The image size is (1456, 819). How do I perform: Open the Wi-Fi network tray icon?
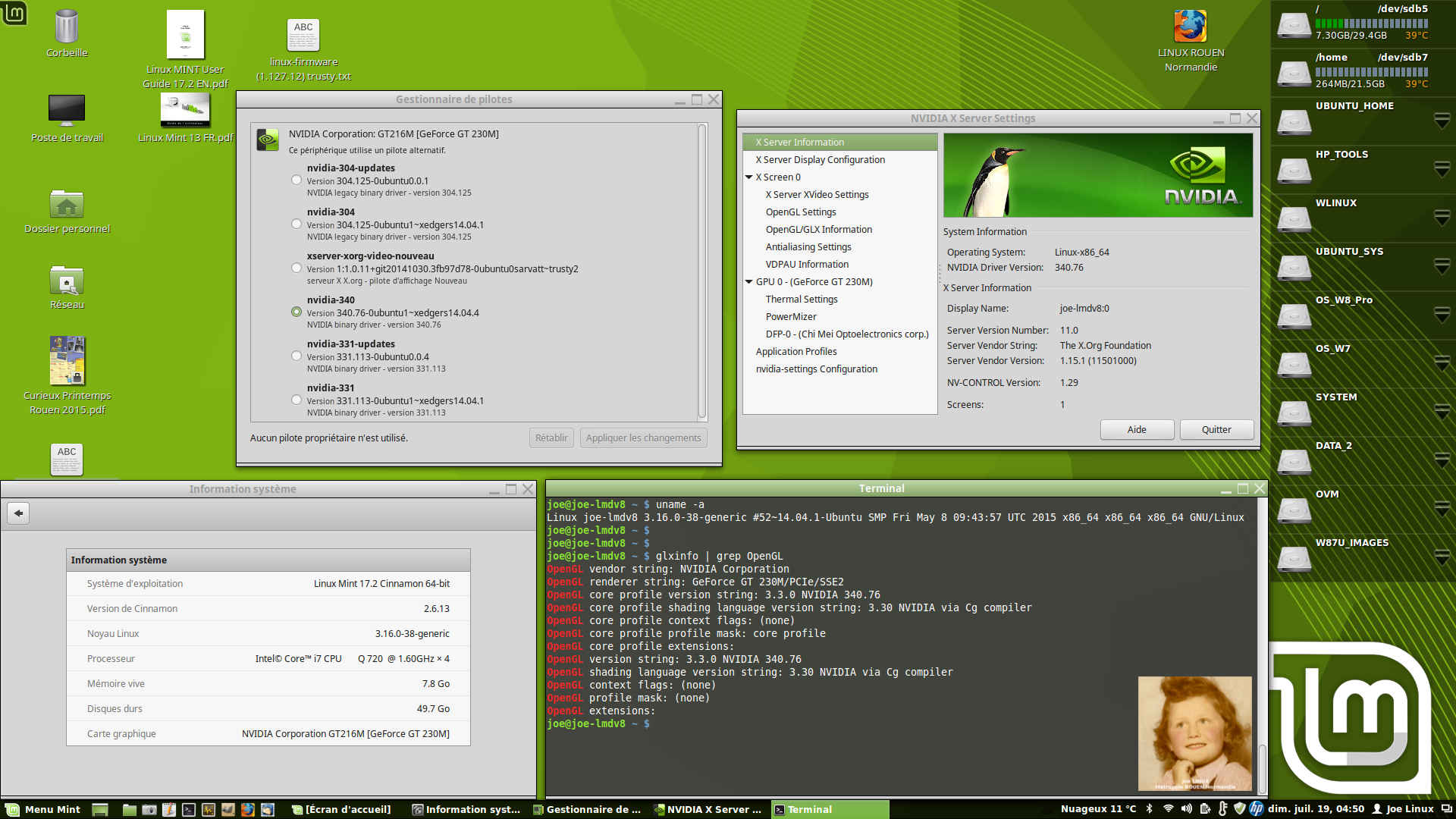[1169, 809]
